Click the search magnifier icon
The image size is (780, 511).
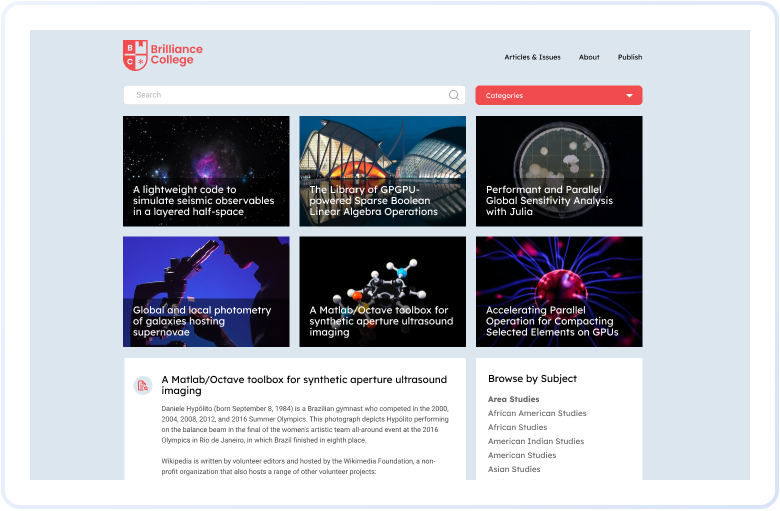(454, 95)
